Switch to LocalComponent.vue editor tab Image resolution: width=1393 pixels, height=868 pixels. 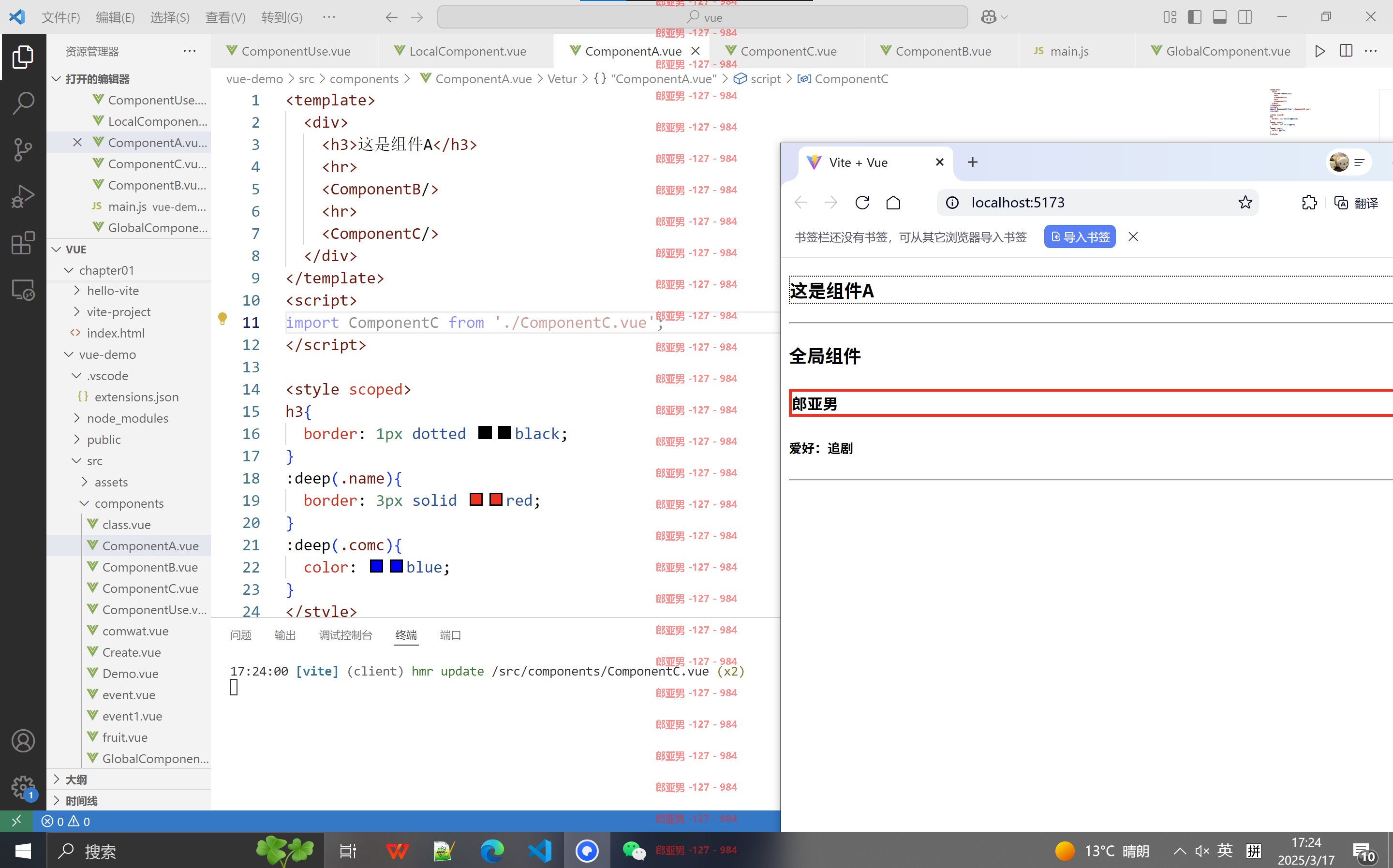(467, 51)
